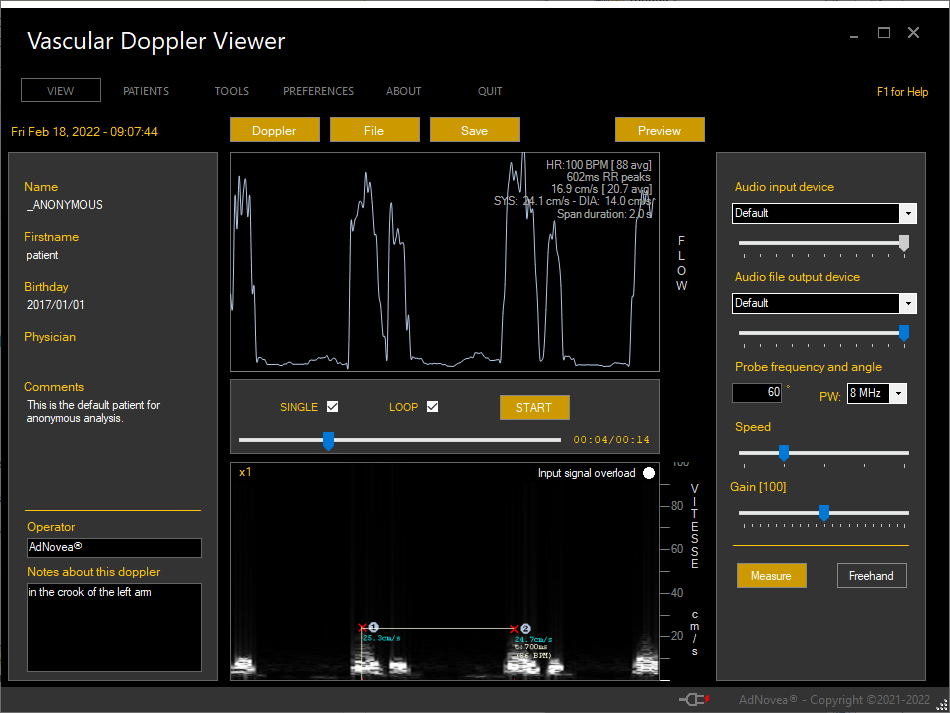The image size is (950, 713).
Task: Click the Save button
Action: (474, 130)
